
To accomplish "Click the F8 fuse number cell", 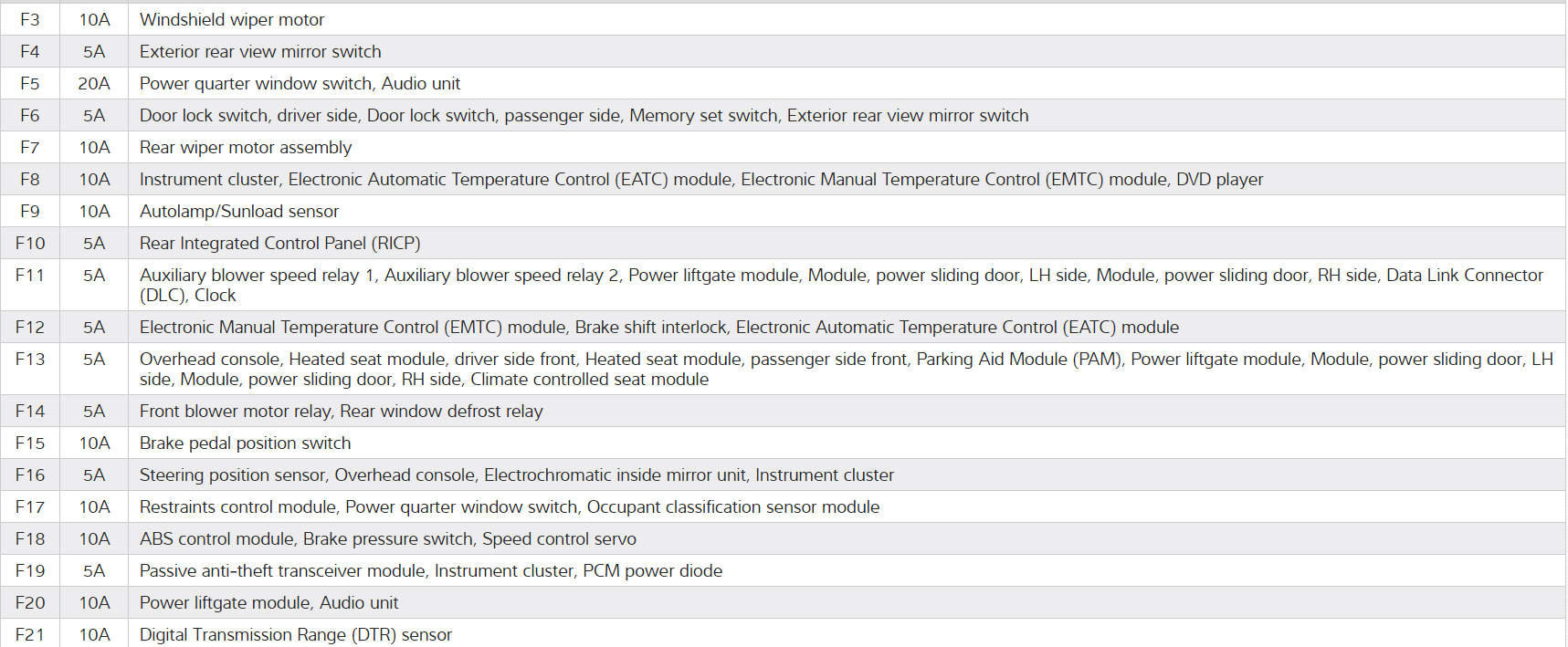I will [30, 179].
